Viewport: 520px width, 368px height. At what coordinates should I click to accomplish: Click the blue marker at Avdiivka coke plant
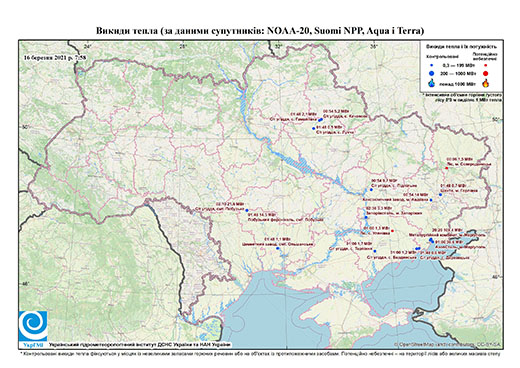click(431, 200)
